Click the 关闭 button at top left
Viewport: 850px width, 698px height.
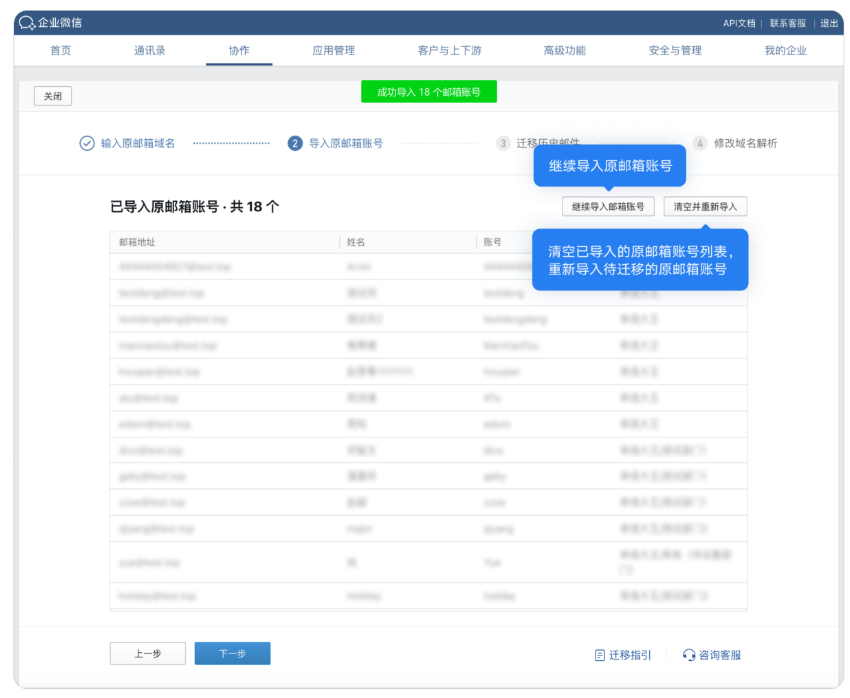[52, 96]
